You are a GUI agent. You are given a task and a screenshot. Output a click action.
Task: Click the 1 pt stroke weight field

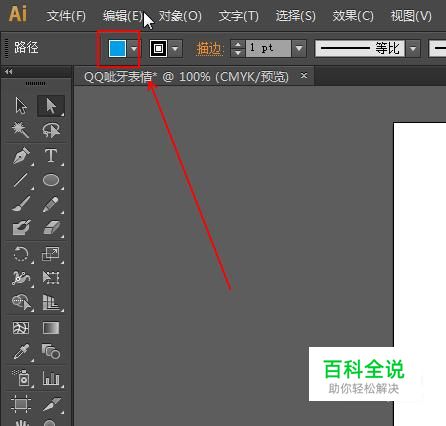(x=269, y=49)
